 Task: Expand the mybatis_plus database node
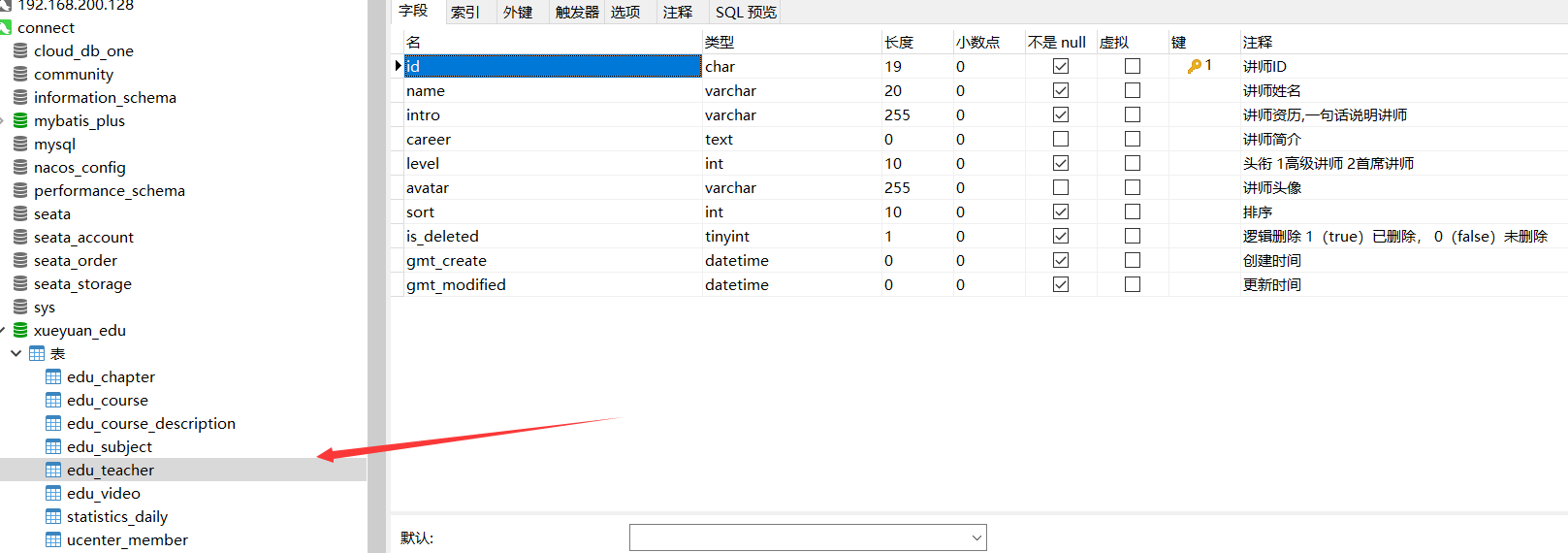tap(3, 121)
